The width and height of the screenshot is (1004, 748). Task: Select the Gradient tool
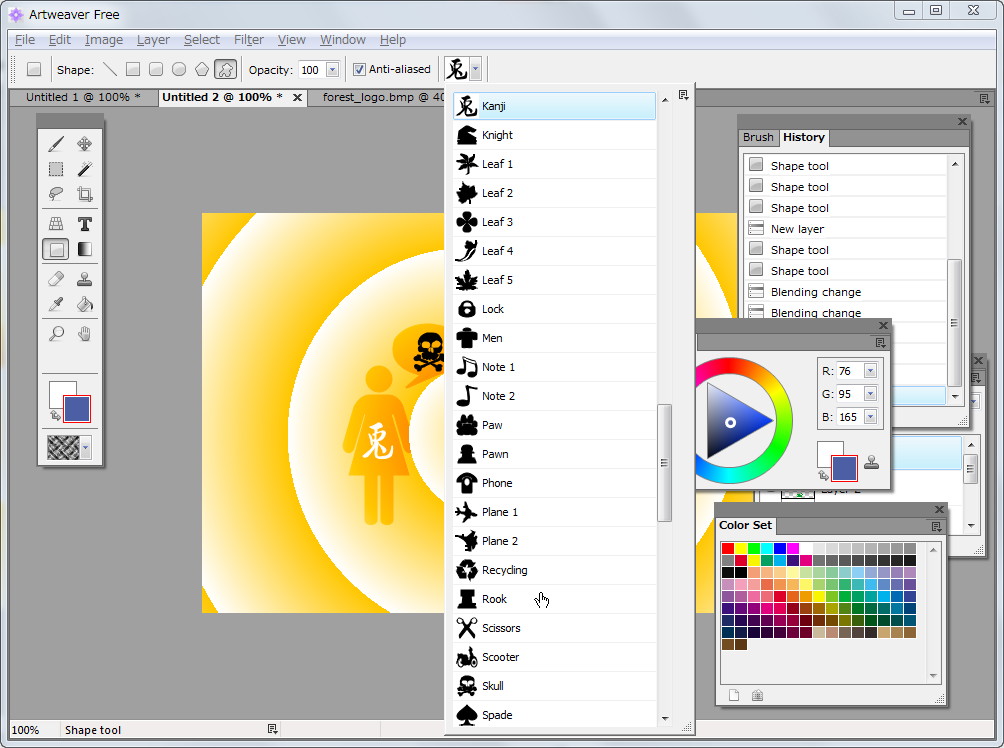click(x=84, y=248)
